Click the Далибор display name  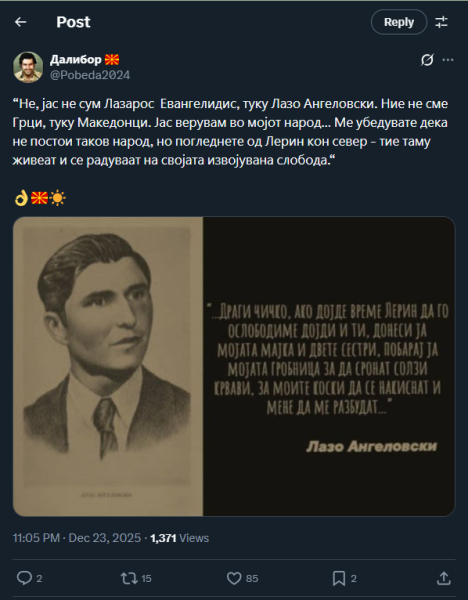(x=76, y=60)
